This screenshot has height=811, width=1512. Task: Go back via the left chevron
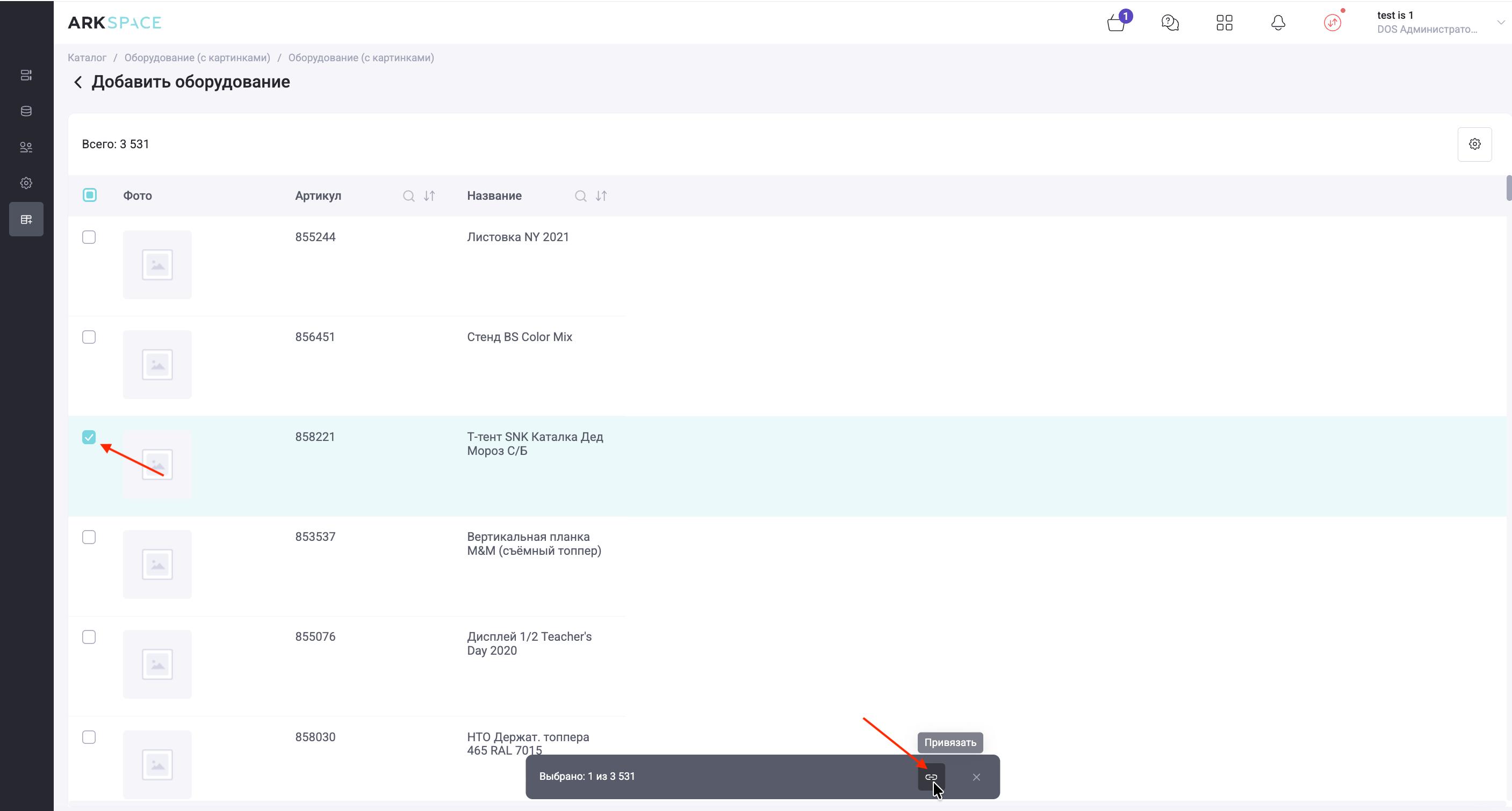coord(77,82)
